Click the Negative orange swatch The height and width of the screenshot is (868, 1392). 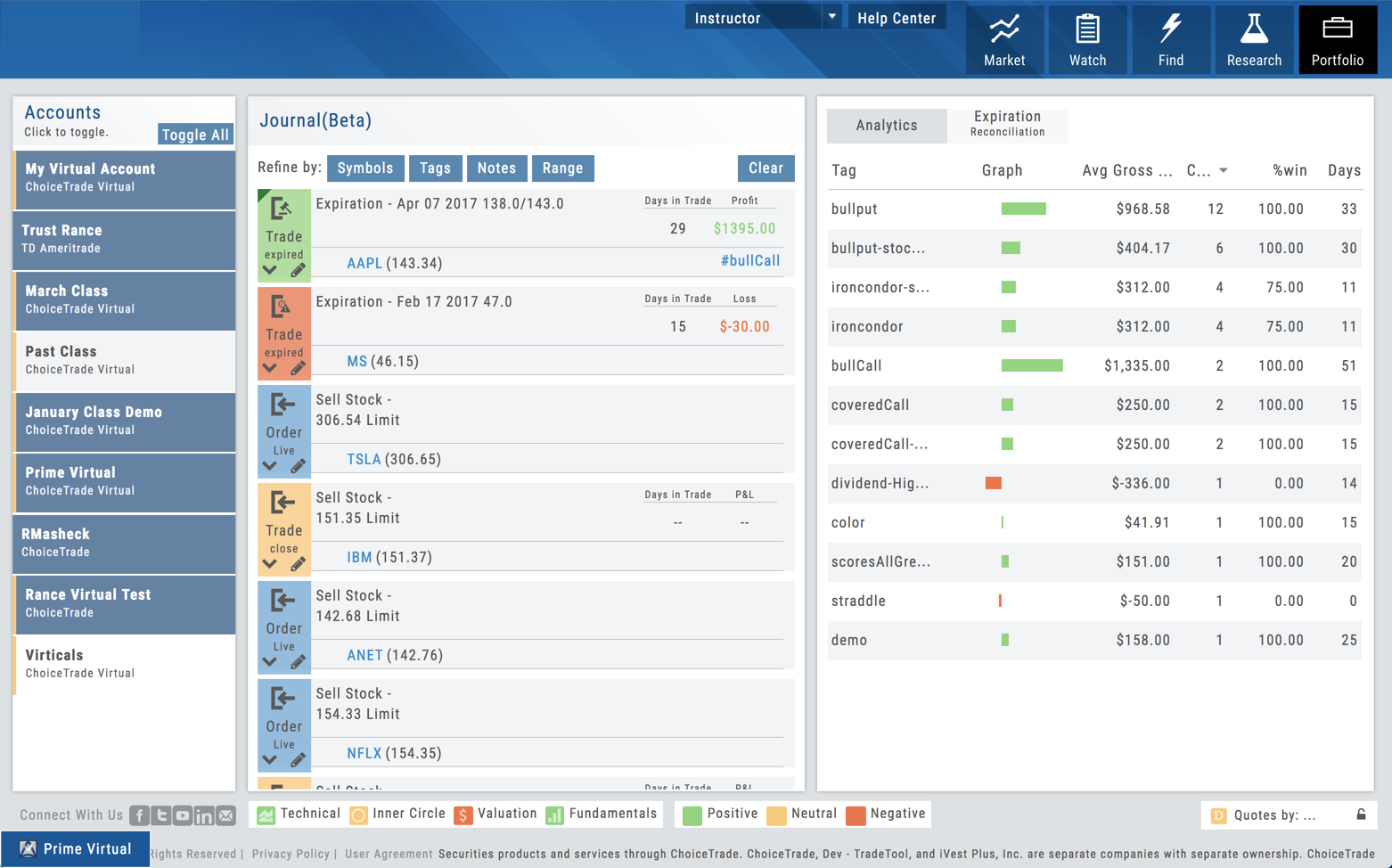tap(856, 815)
